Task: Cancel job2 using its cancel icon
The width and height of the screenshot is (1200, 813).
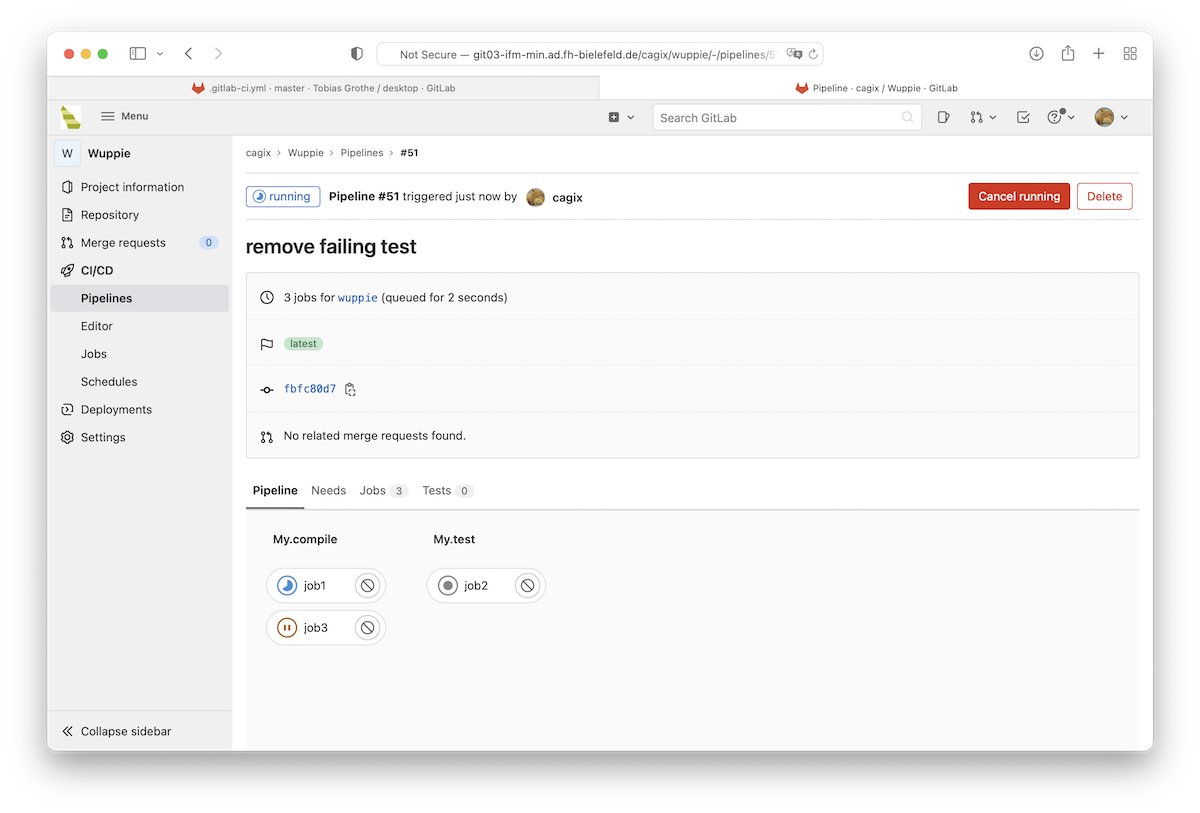Action: pyautogui.click(x=527, y=586)
